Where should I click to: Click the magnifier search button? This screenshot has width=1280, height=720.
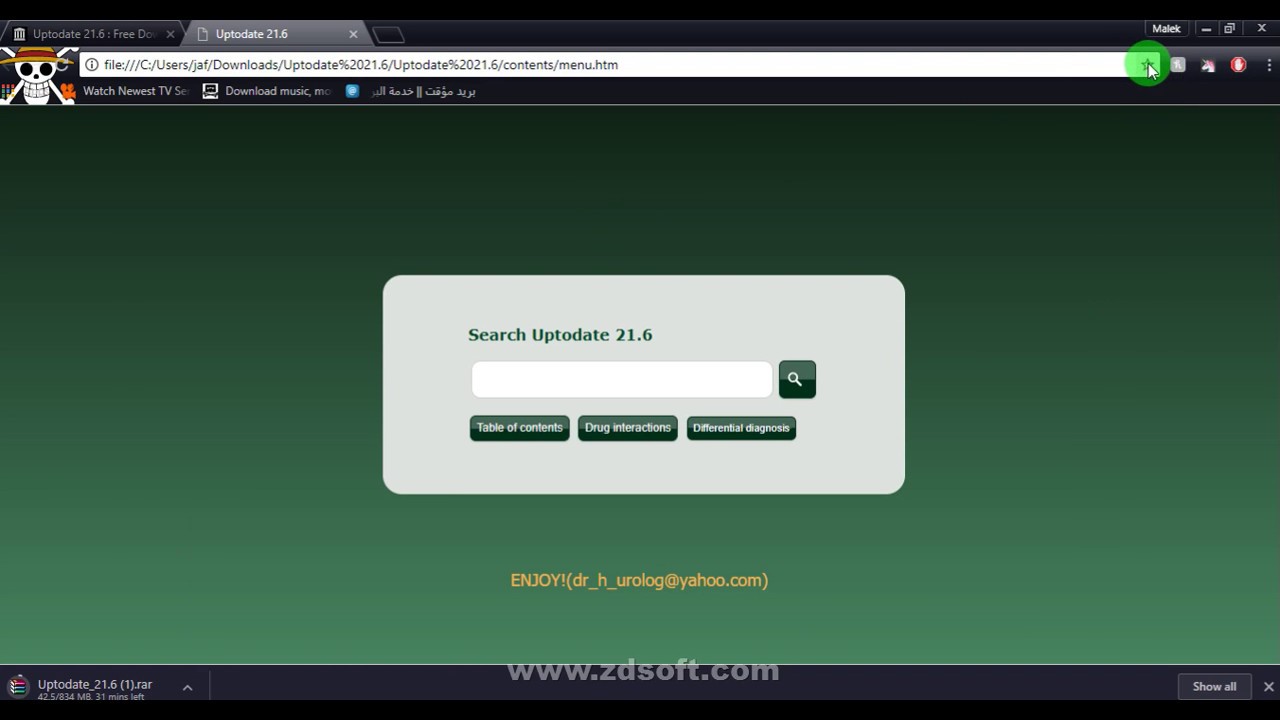click(x=797, y=379)
